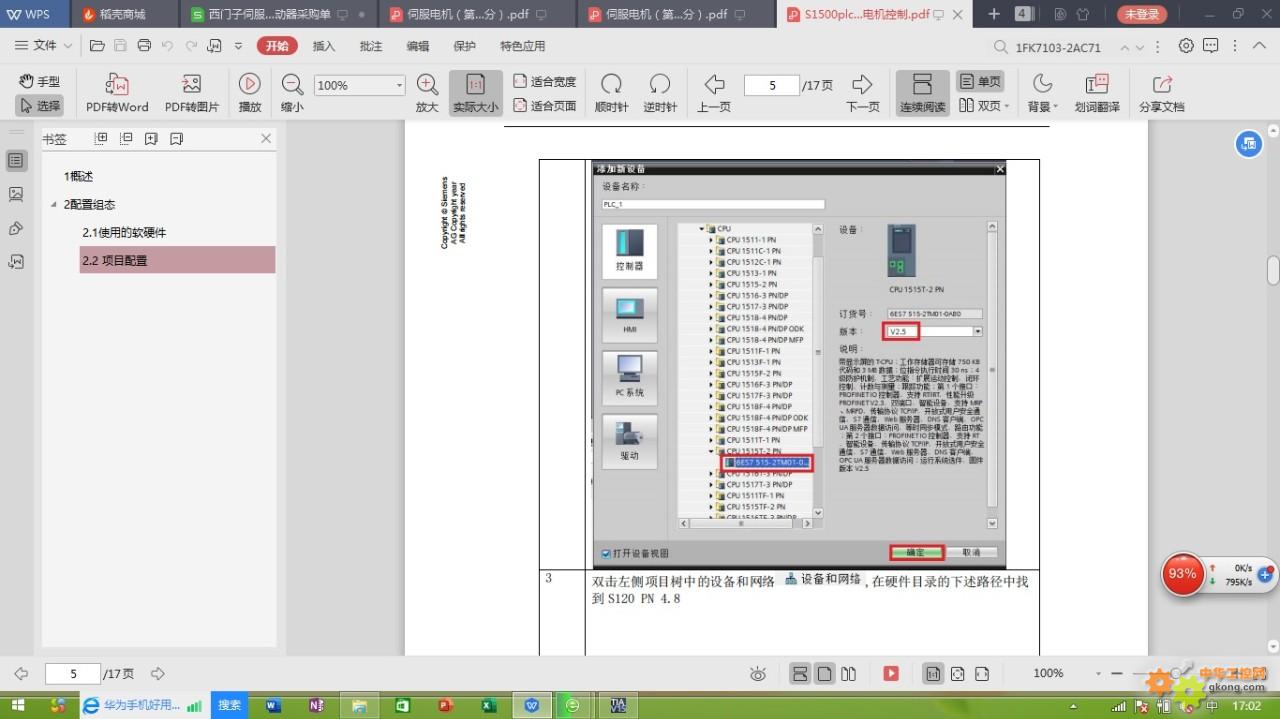Screen dimensions: 1280x719
Task: Open OneNote icon in taskbar
Action: click(316, 705)
